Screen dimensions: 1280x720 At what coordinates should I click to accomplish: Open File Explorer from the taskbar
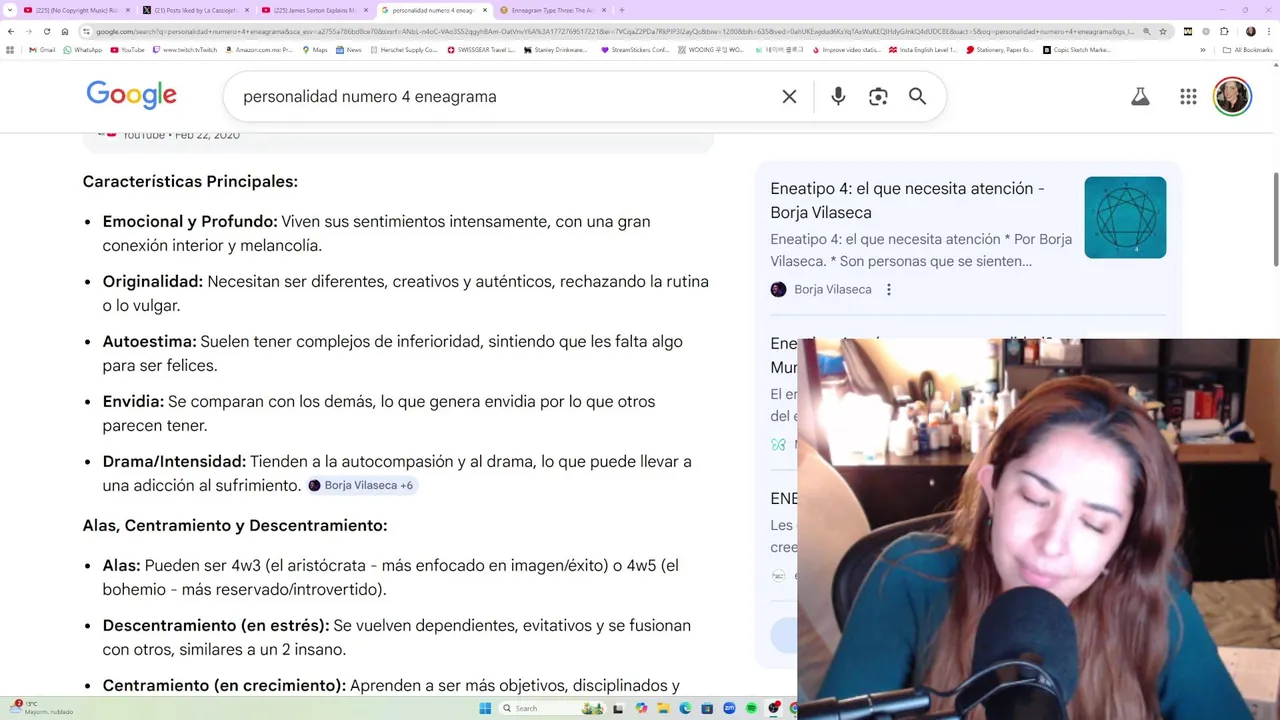[x=663, y=708]
